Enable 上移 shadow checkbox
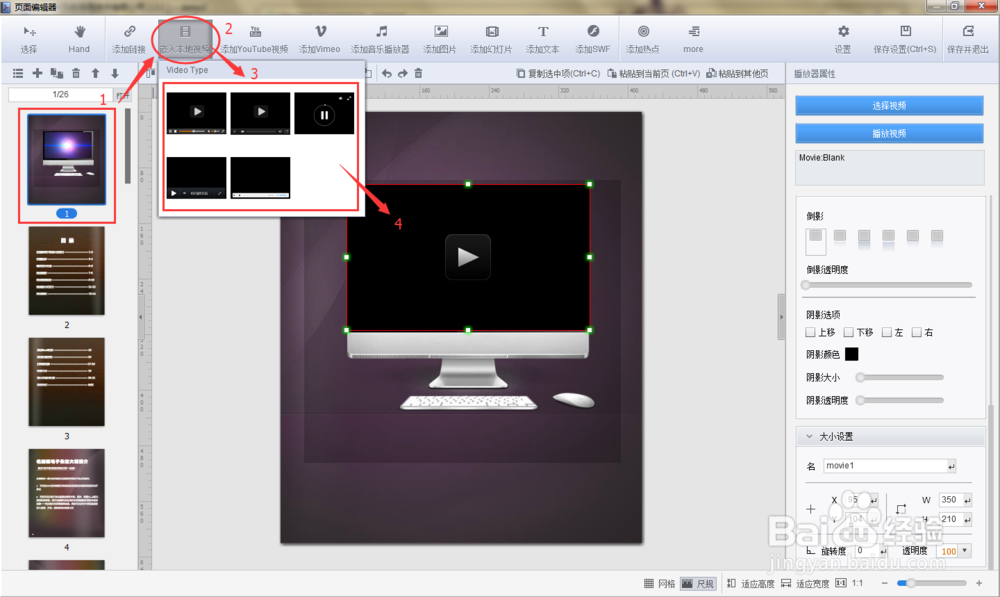Screen dimensions: 1000x597 pos(811,332)
